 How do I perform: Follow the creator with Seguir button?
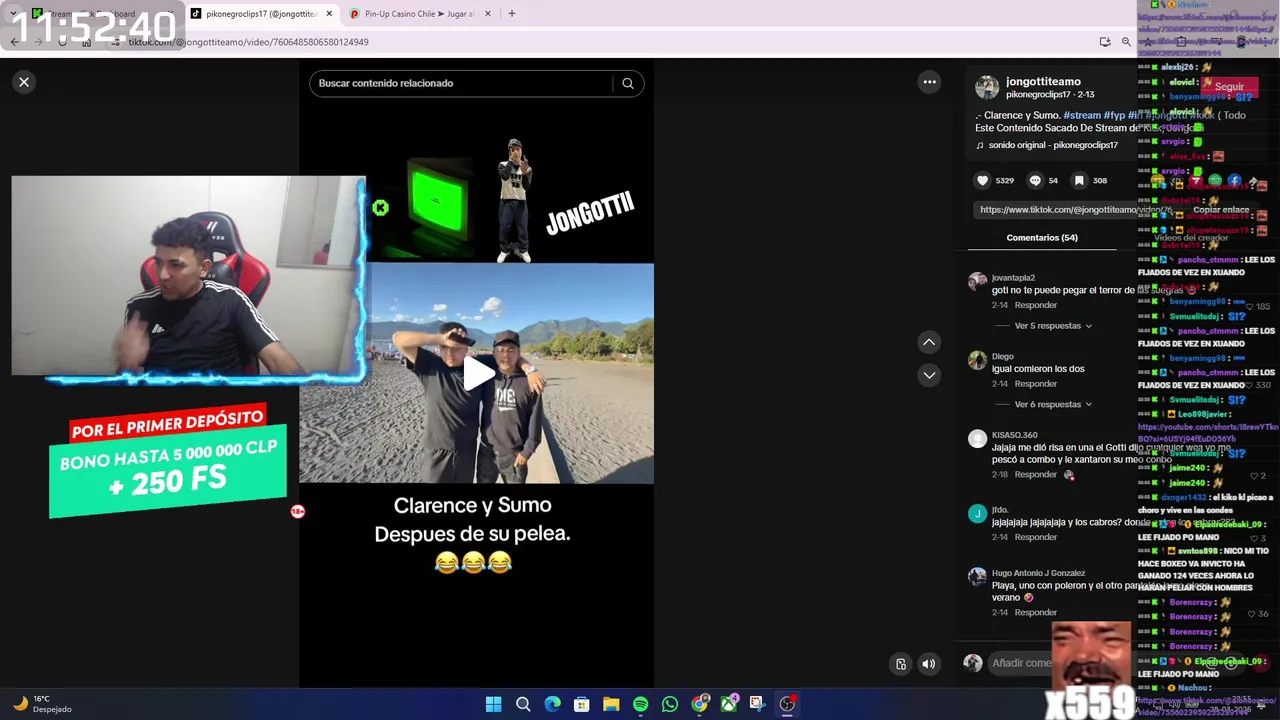click(1229, 87)
